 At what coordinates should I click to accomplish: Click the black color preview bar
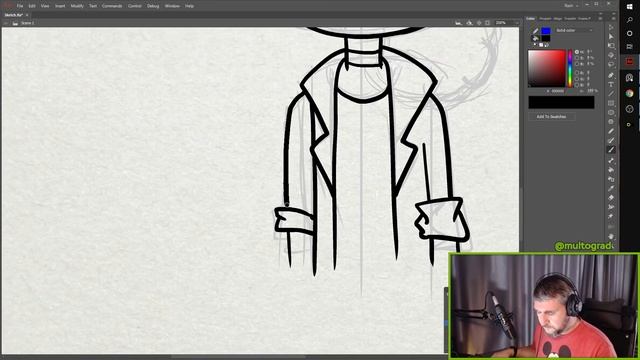(561, 102)
